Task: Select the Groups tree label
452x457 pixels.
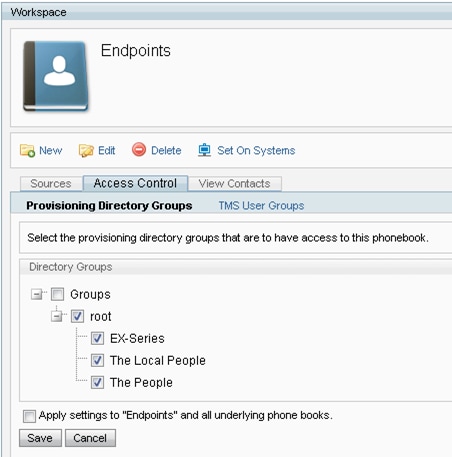Action: (90, 294)
